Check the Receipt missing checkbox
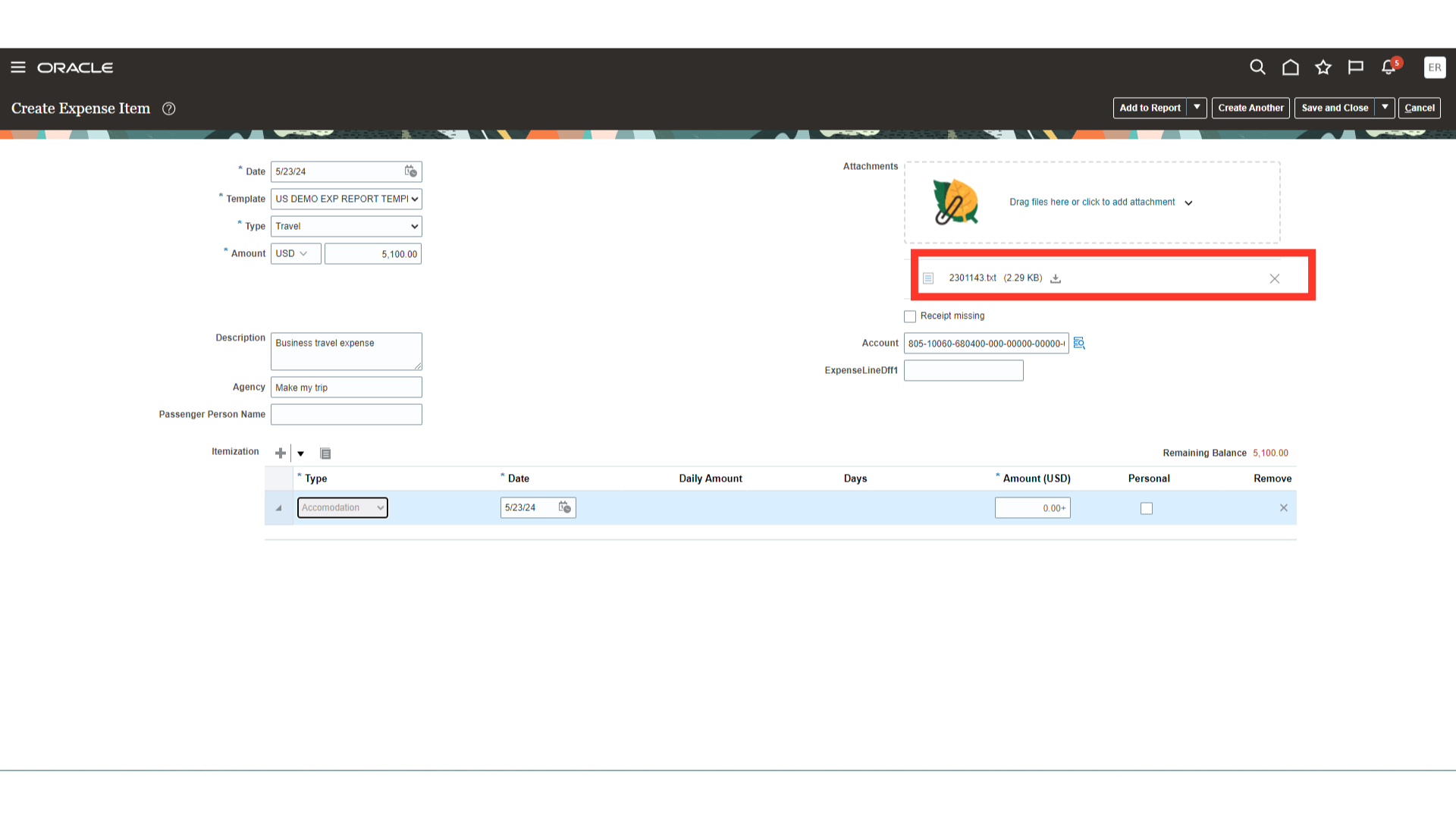The width and height of the screenshot is (1456, 819). pos(910,316)
